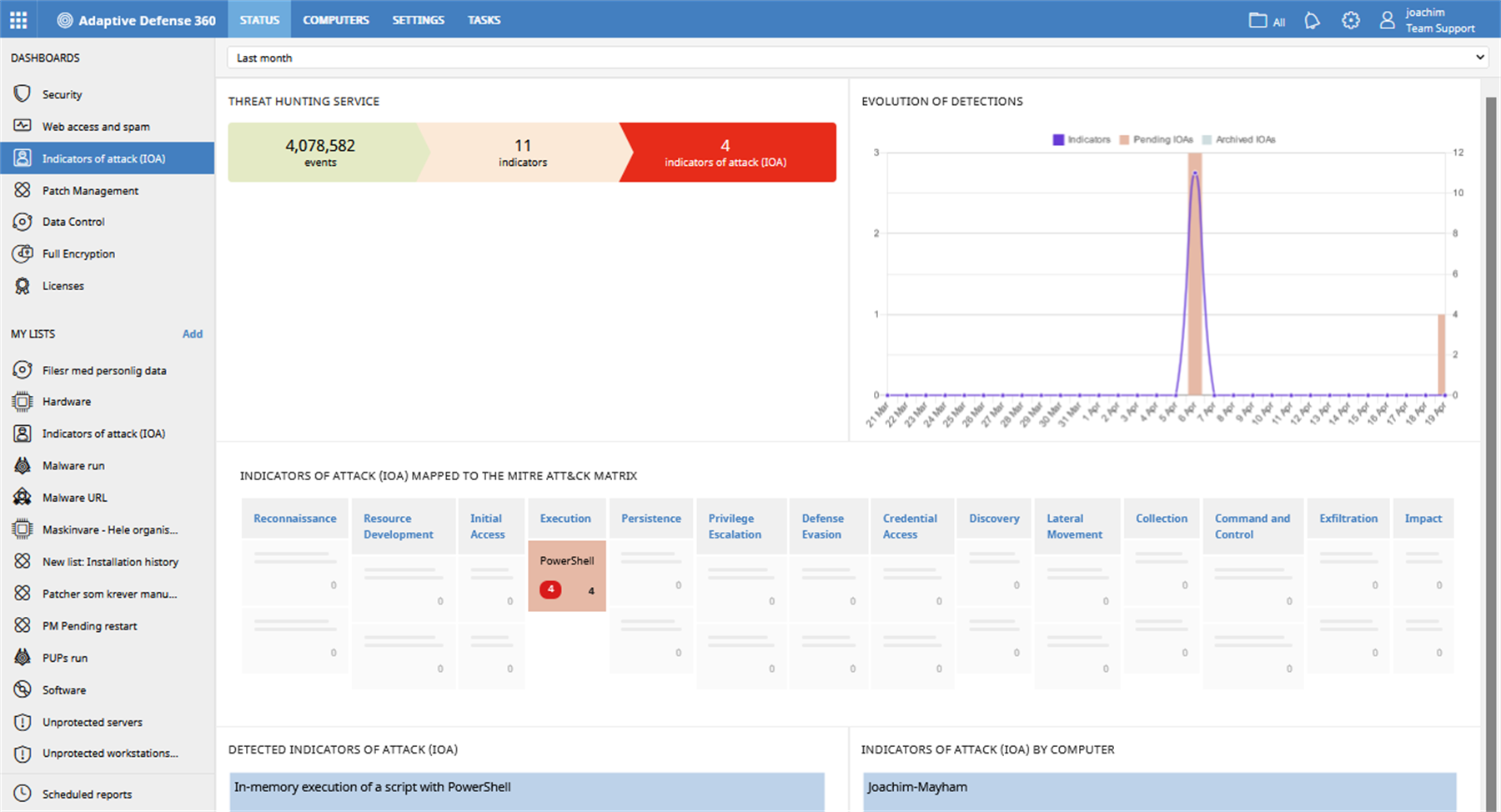The width and height of the screenshot is (1501, 812).
Task: Click the 4,078,582 events block
Action: [322, 153]
